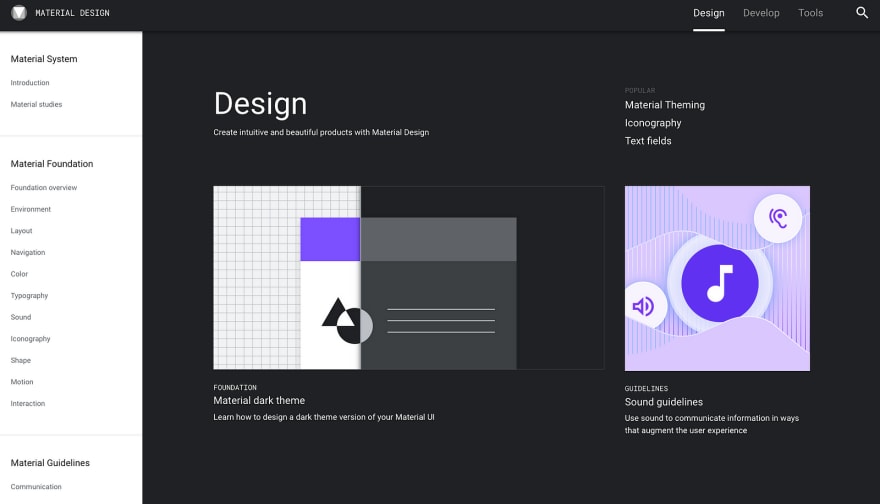Switch to the Tools tab
The height and width of the screenshot is (504, 880).
tap(810, 13)
